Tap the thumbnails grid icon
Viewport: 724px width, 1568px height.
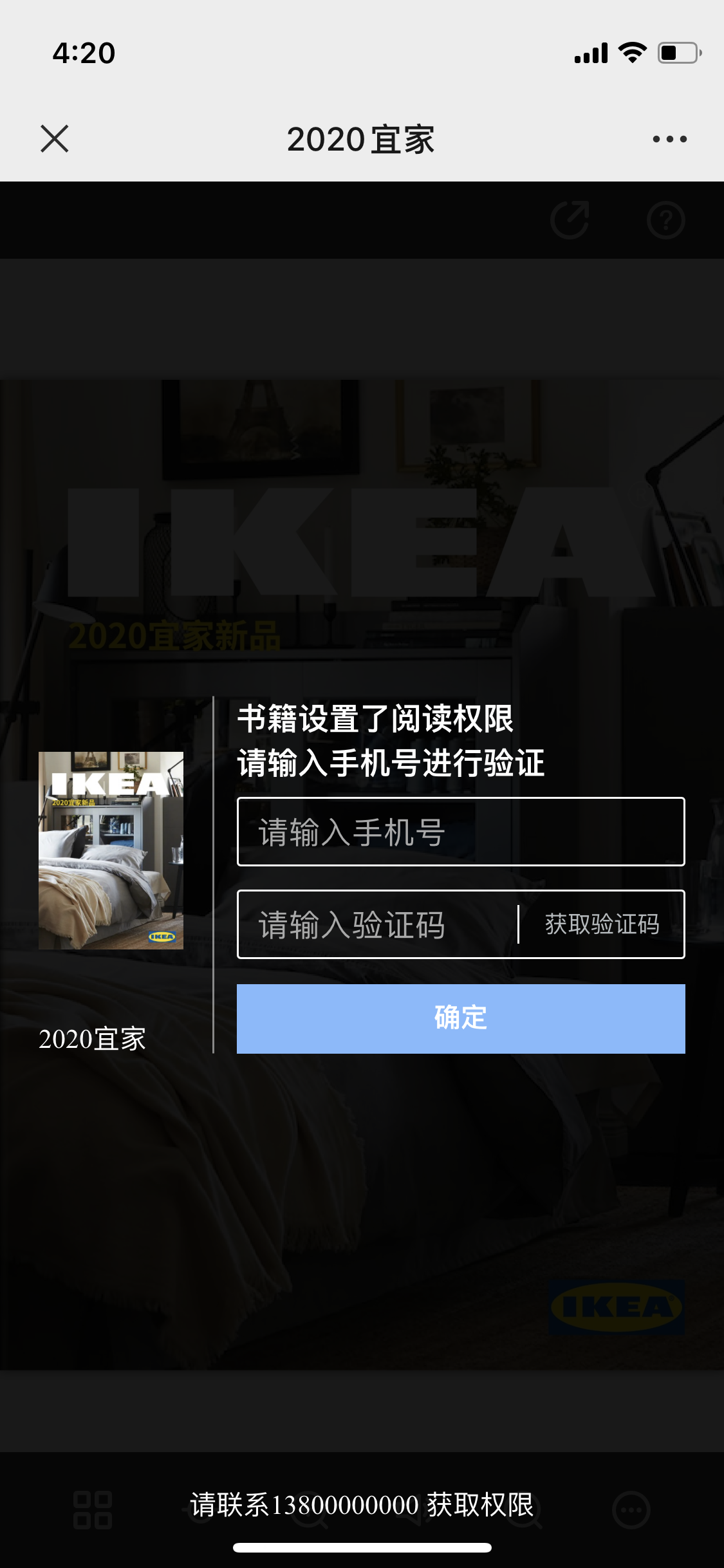tap(93, 1509)
